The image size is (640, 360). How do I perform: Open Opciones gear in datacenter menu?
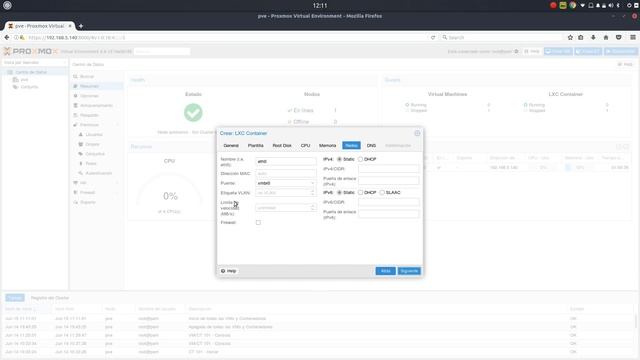(76, 96)
